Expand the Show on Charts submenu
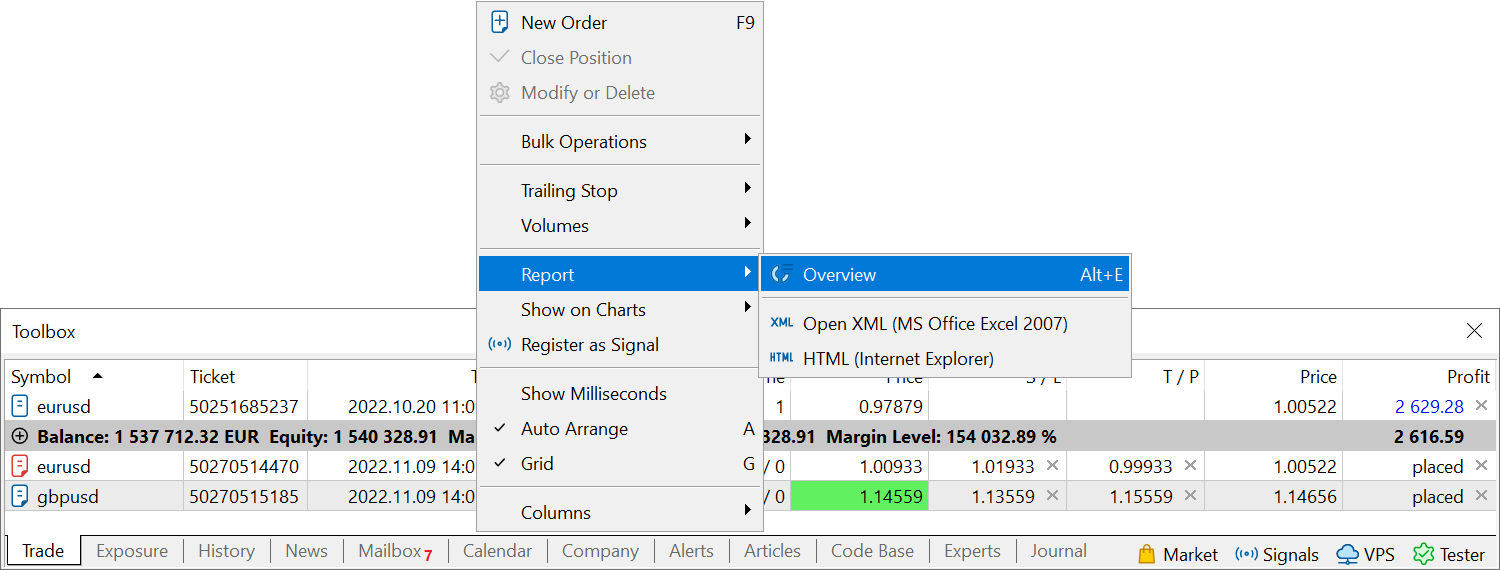 (x=619, y=309)
